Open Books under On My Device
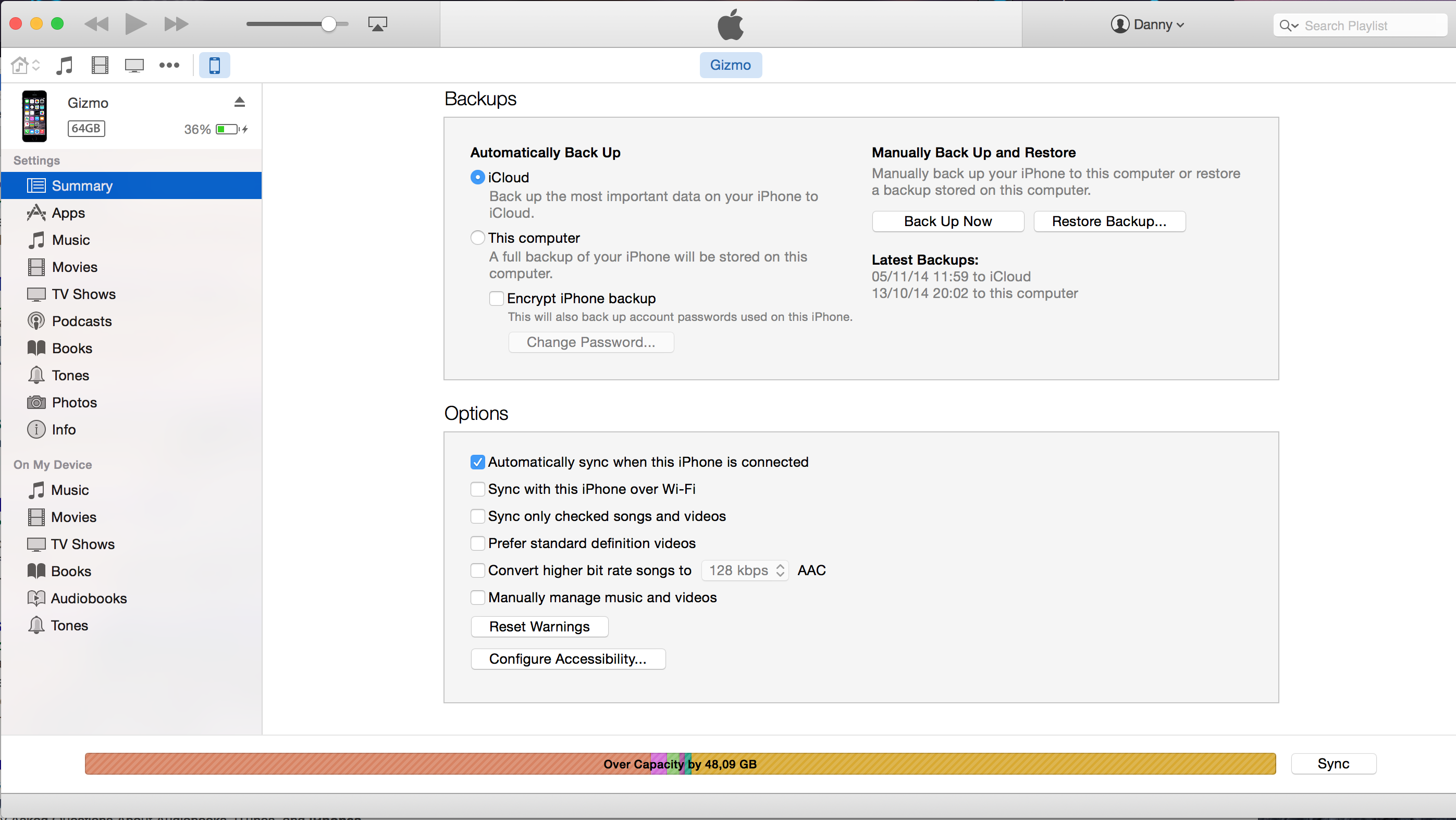1456x820 pixels. 131,571
